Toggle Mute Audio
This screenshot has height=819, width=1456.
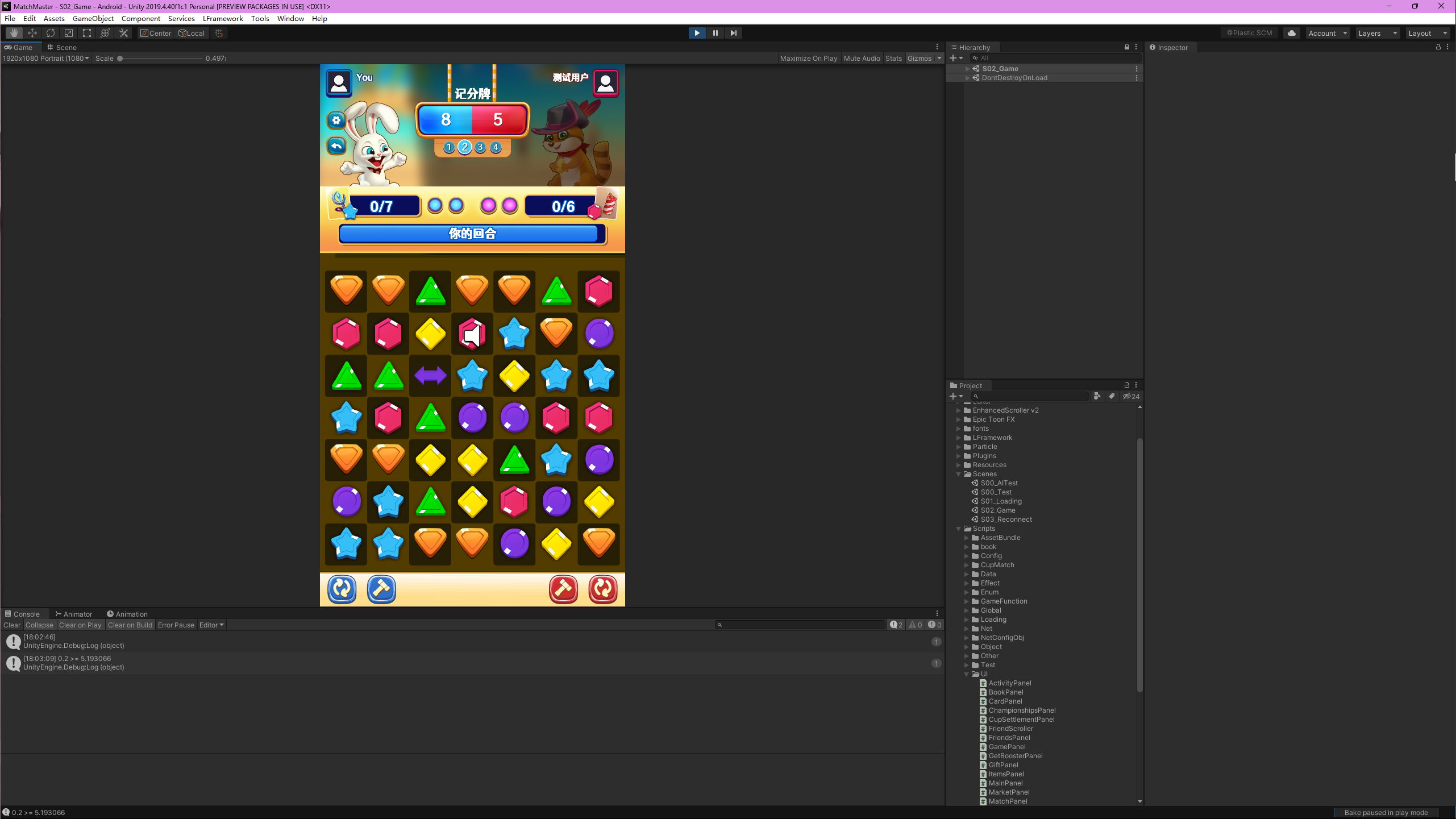[x=862, y=59]
